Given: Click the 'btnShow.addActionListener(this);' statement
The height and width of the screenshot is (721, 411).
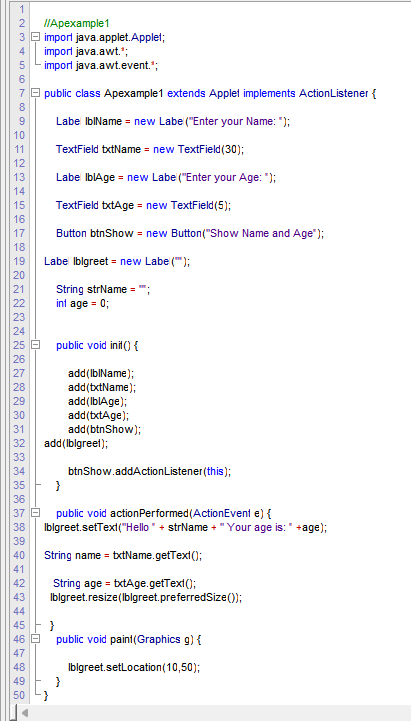Looking at the screenshot, I should [x=149, y=471].
